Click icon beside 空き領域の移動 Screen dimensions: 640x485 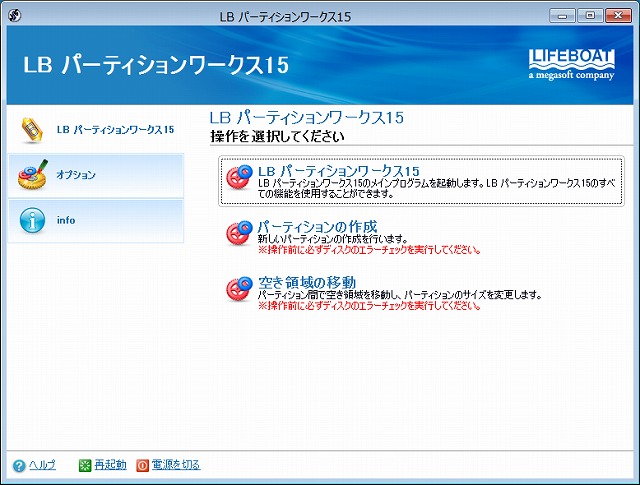pyautogui.click(x=239, y=289)
